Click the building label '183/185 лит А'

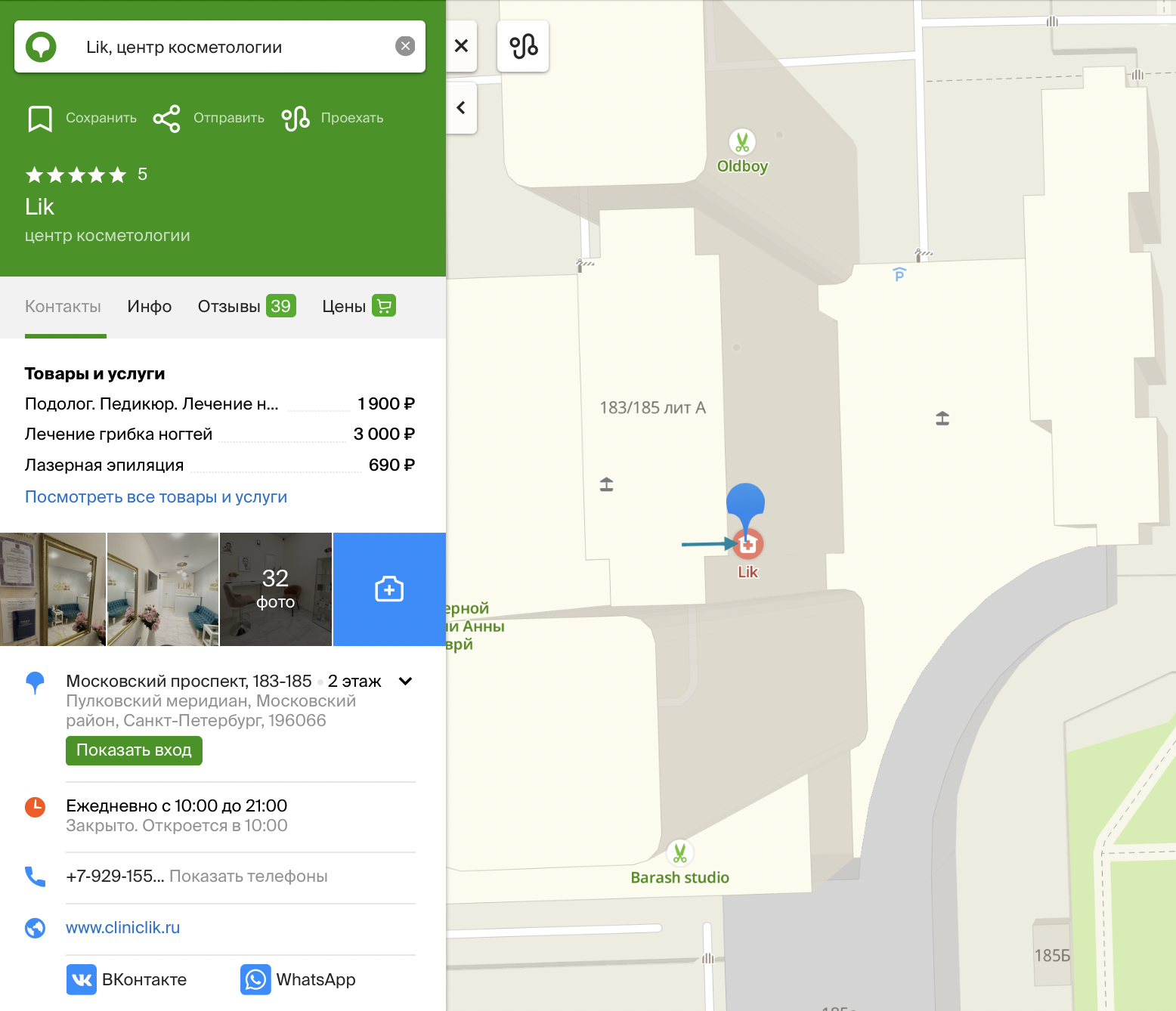[x=652, y=408]
